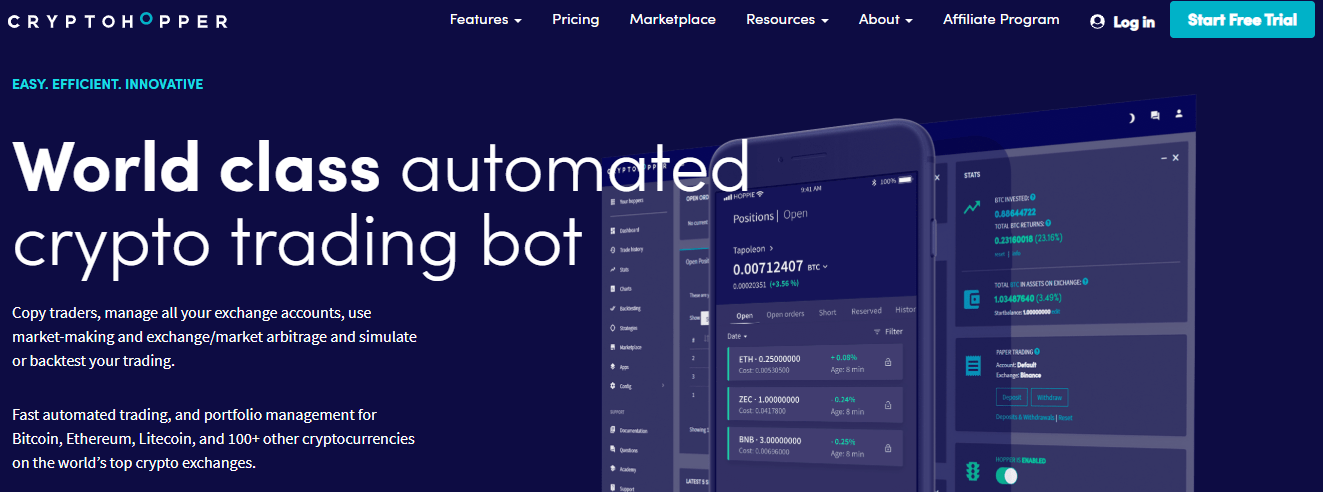Image resolution: width=1323 pixels, height=492 pixels.
Task: Click the Start Free Trial button
Action: point(1242,19)
